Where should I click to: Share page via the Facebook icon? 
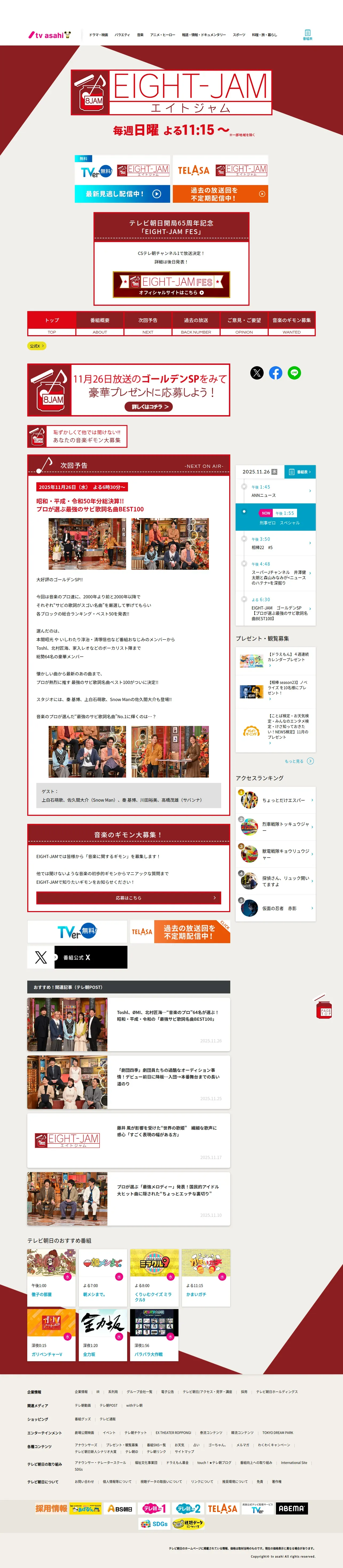(275, 373)
